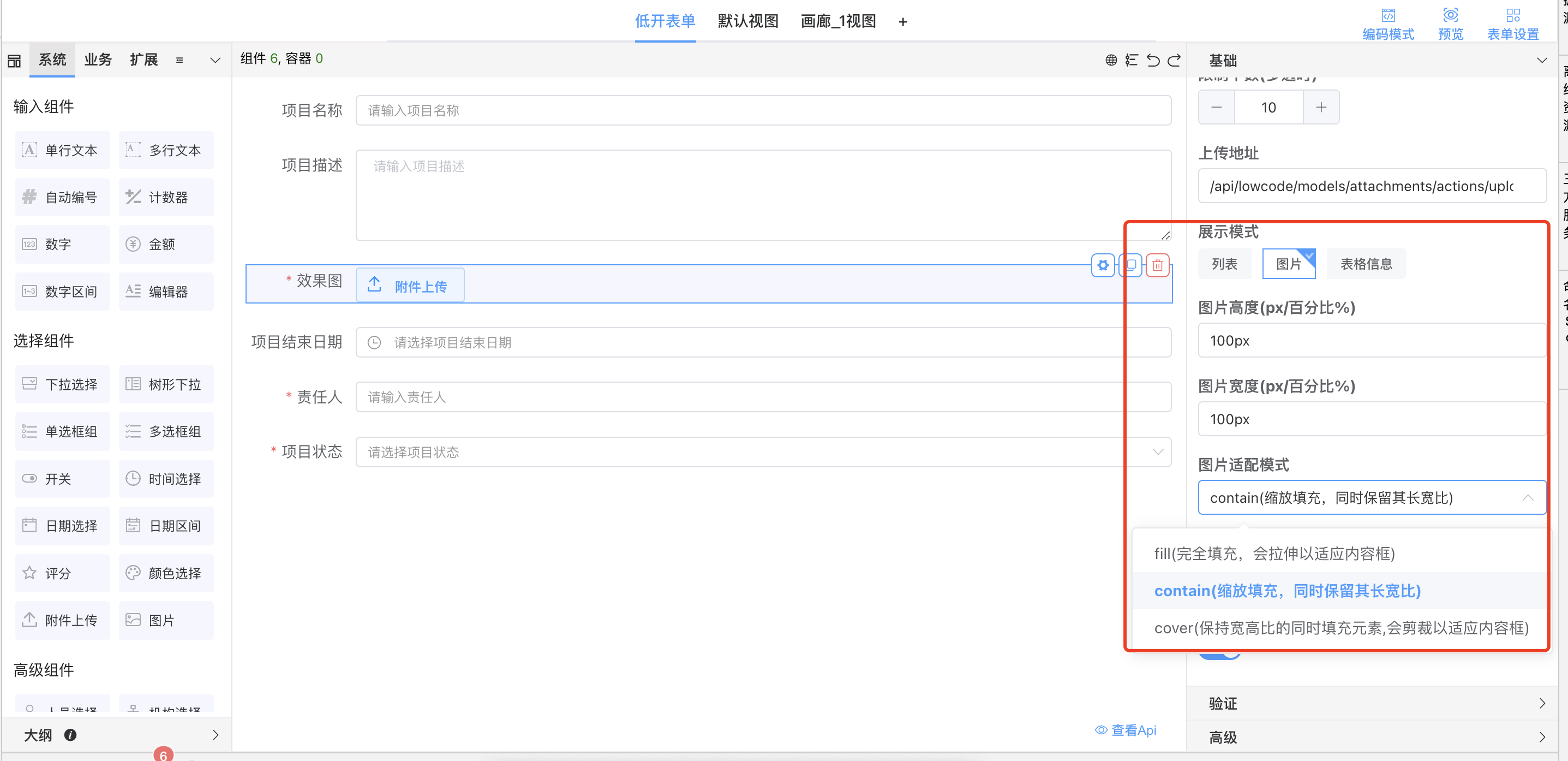Viewport: 1568px width, 761px height.
Task: Click the globe language icon
Action: [x=1111, y=60]
